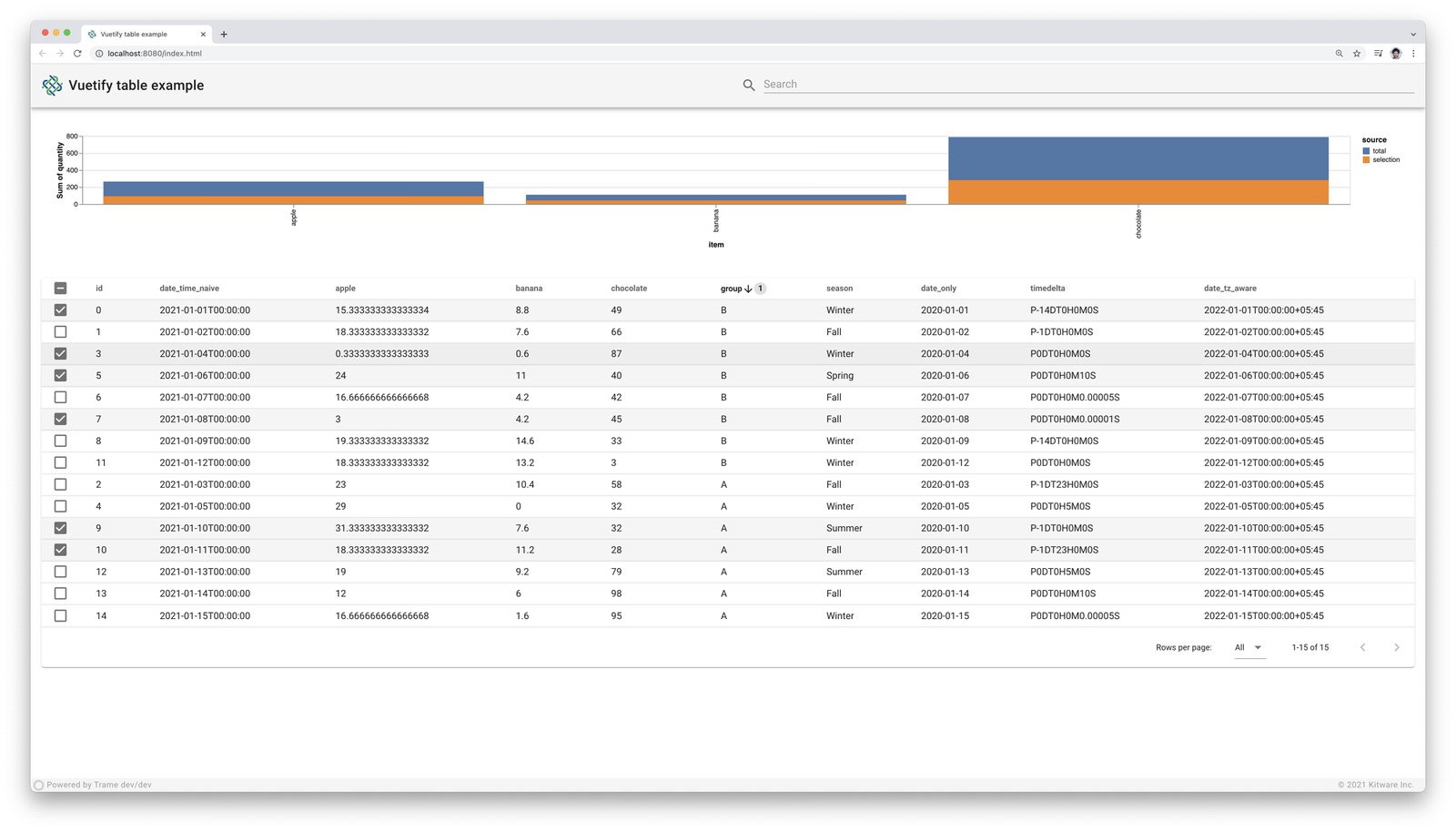Uncheck the row with id 7
The image size is (1456, 832).
60,419
